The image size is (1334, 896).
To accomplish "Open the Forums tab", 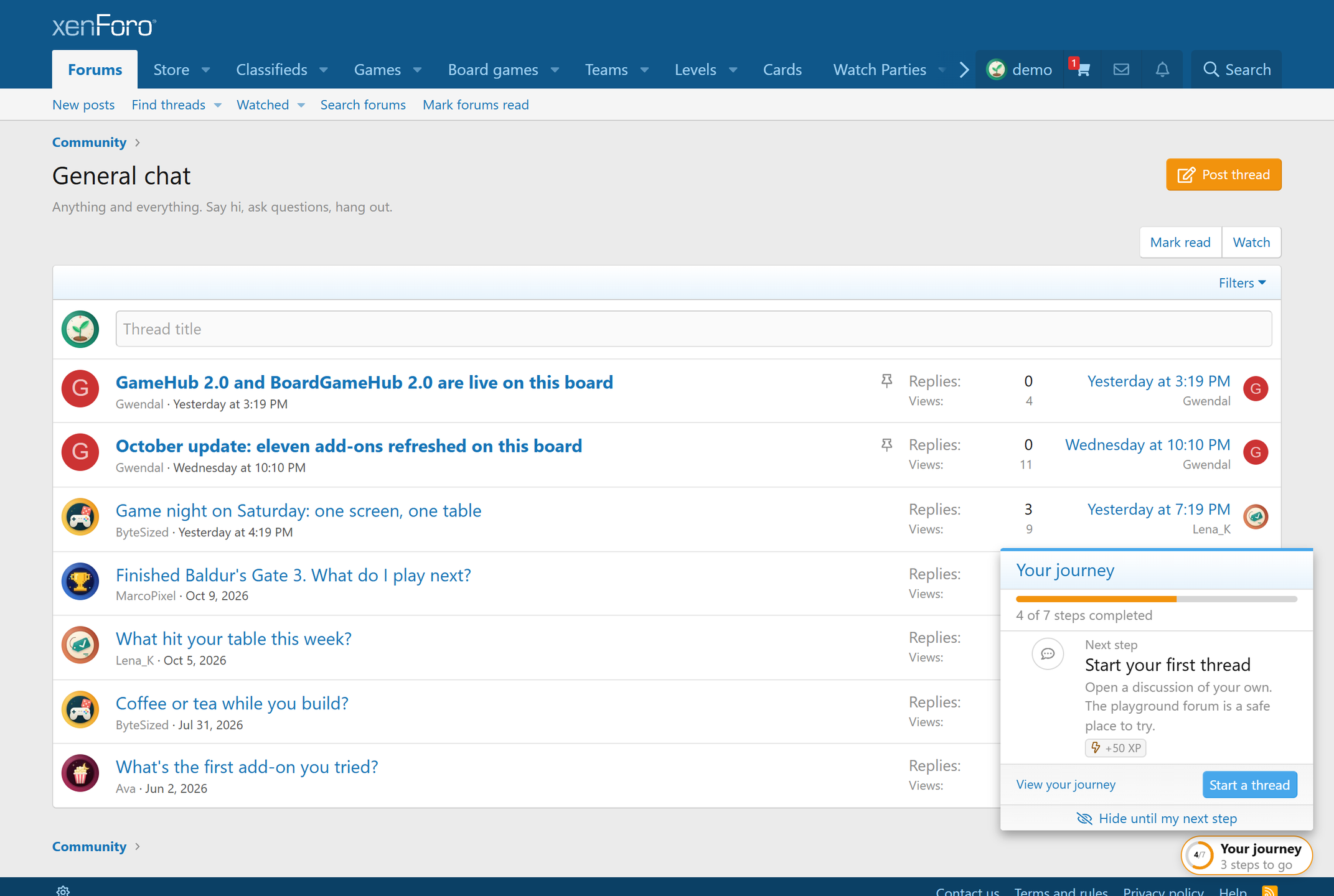I will tap(95, 70).
